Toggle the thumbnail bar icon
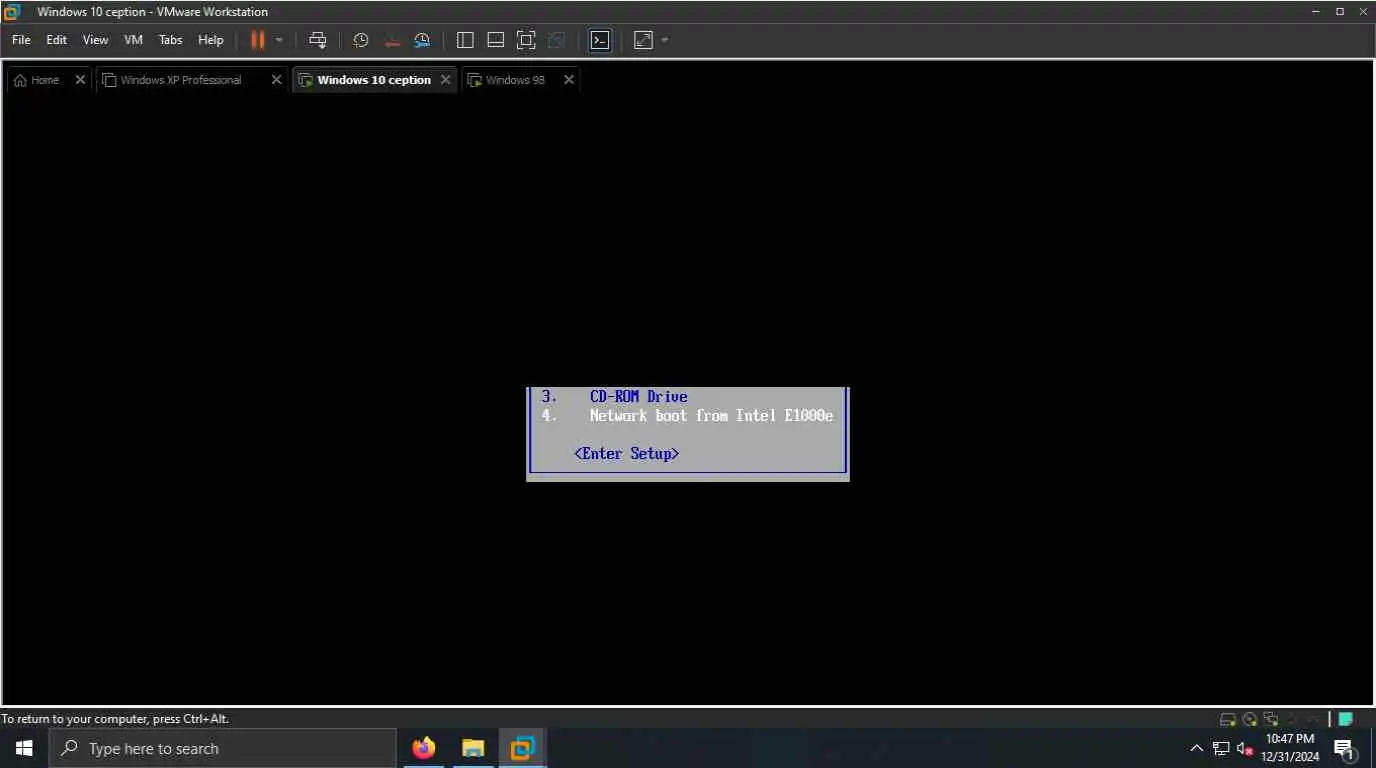This screenshot has width=1376, height=768. coord(495,40)
